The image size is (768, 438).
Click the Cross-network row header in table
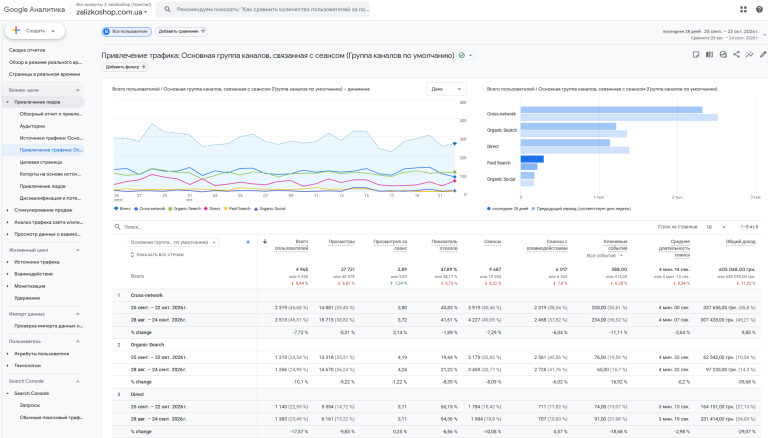pos(146,295)
